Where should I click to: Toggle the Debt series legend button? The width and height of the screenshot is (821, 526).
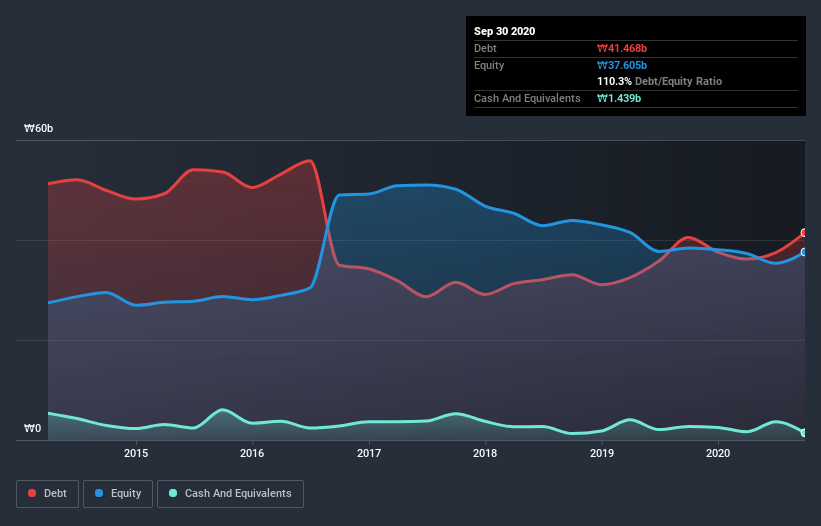click(47, 494)
